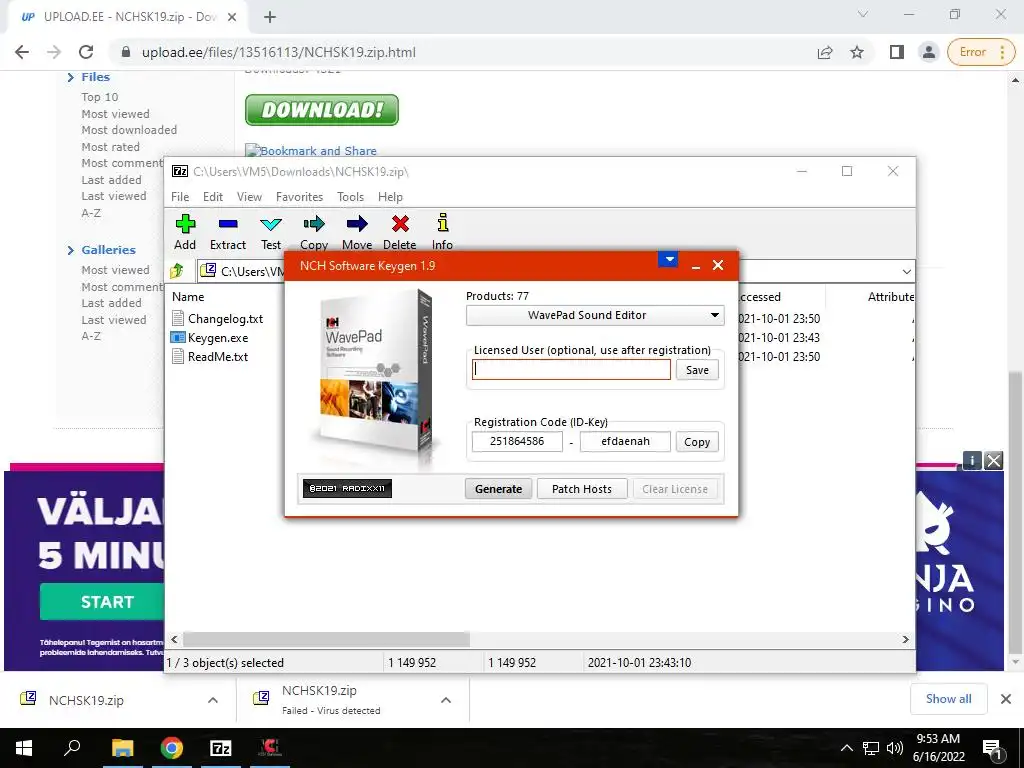Click the Chrome back arrow
Image resolution: width=1024 pixels, height=768 pixels.
[22, 52]
